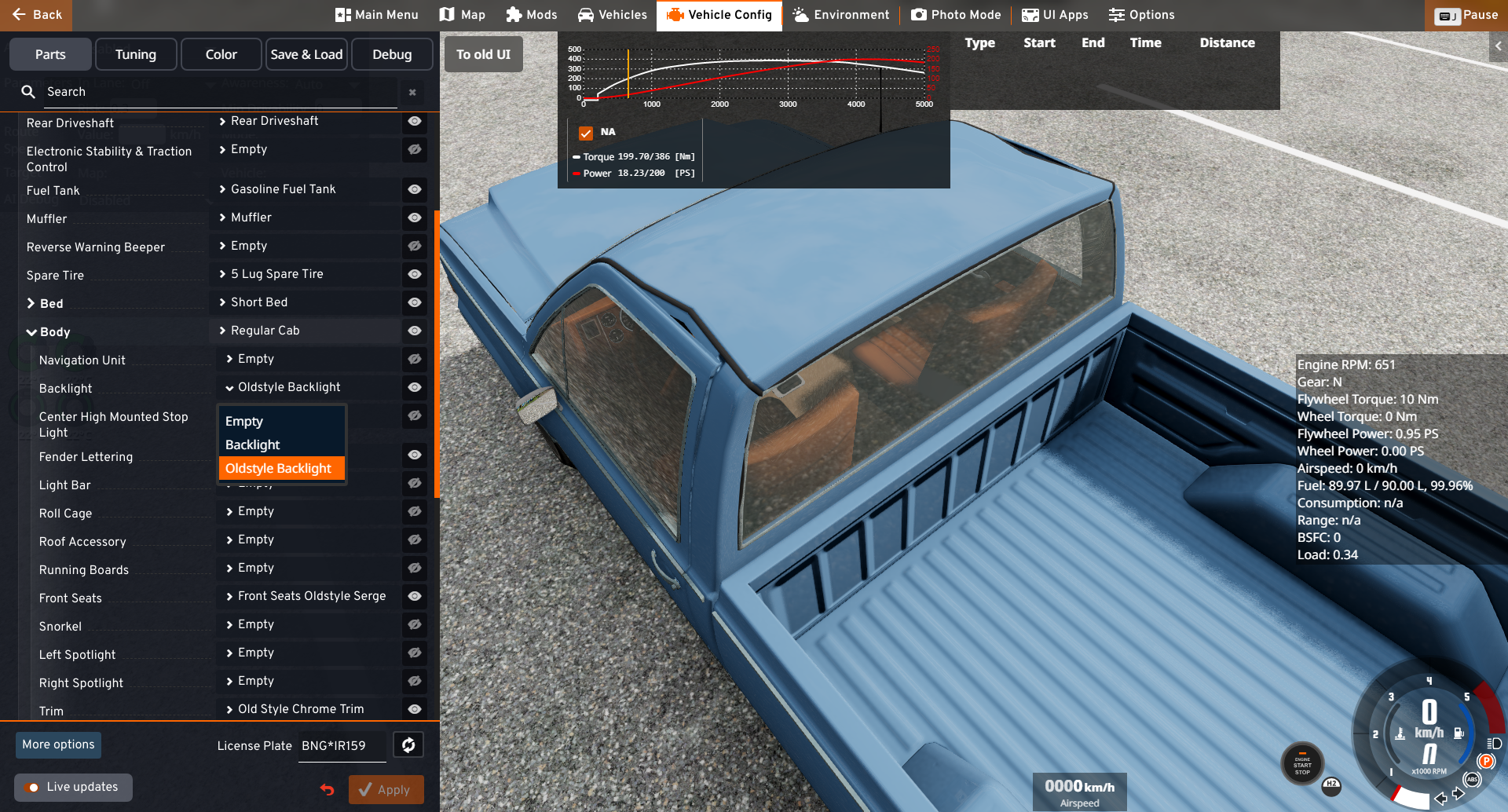The image size is (1508, 812).
Task: Open the Map from the top bar
Action: [x=463, y=15]
